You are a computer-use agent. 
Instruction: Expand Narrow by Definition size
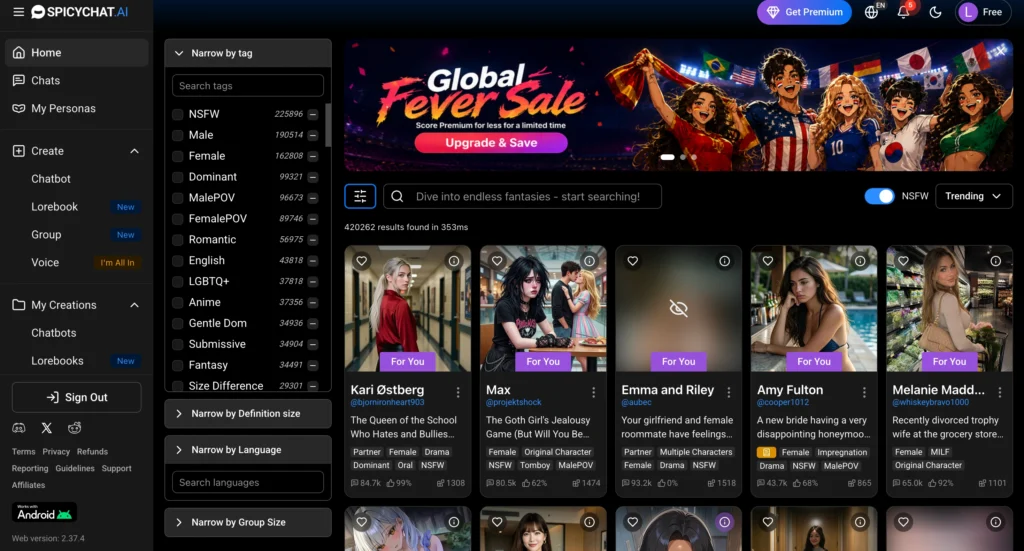[x=248, y=414]
